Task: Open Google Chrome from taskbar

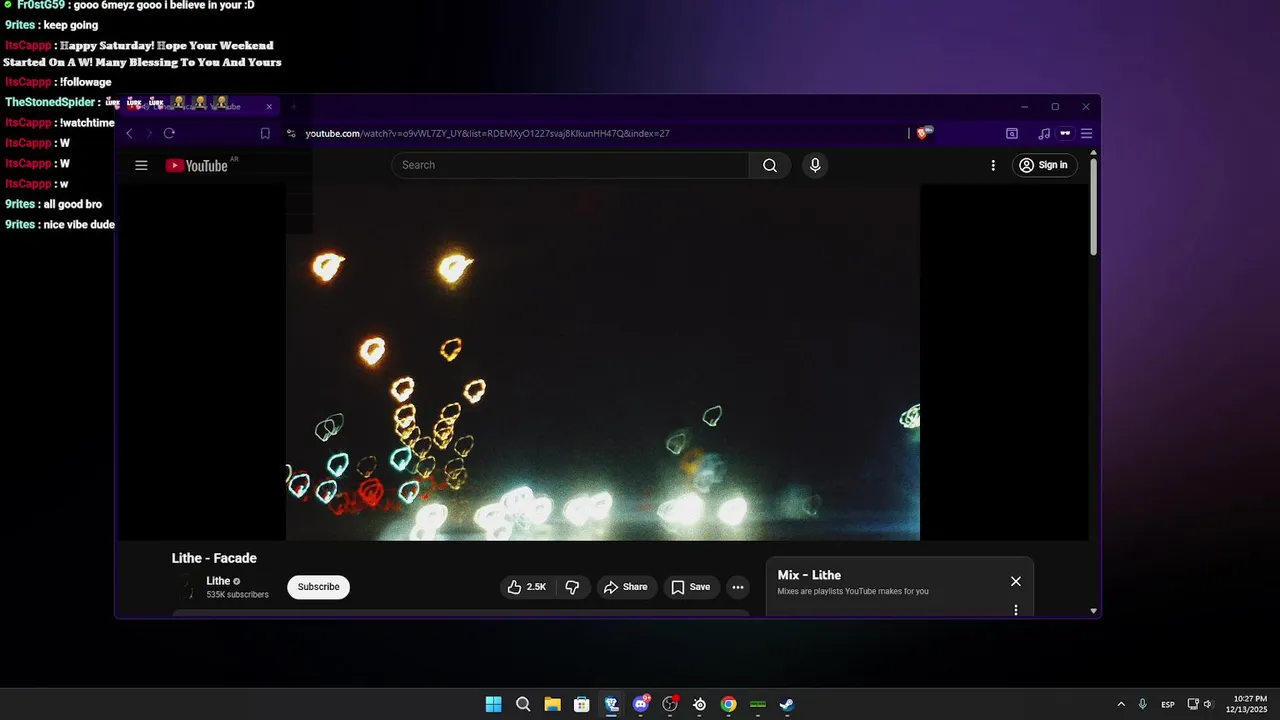Action: [x=729, y=704]
